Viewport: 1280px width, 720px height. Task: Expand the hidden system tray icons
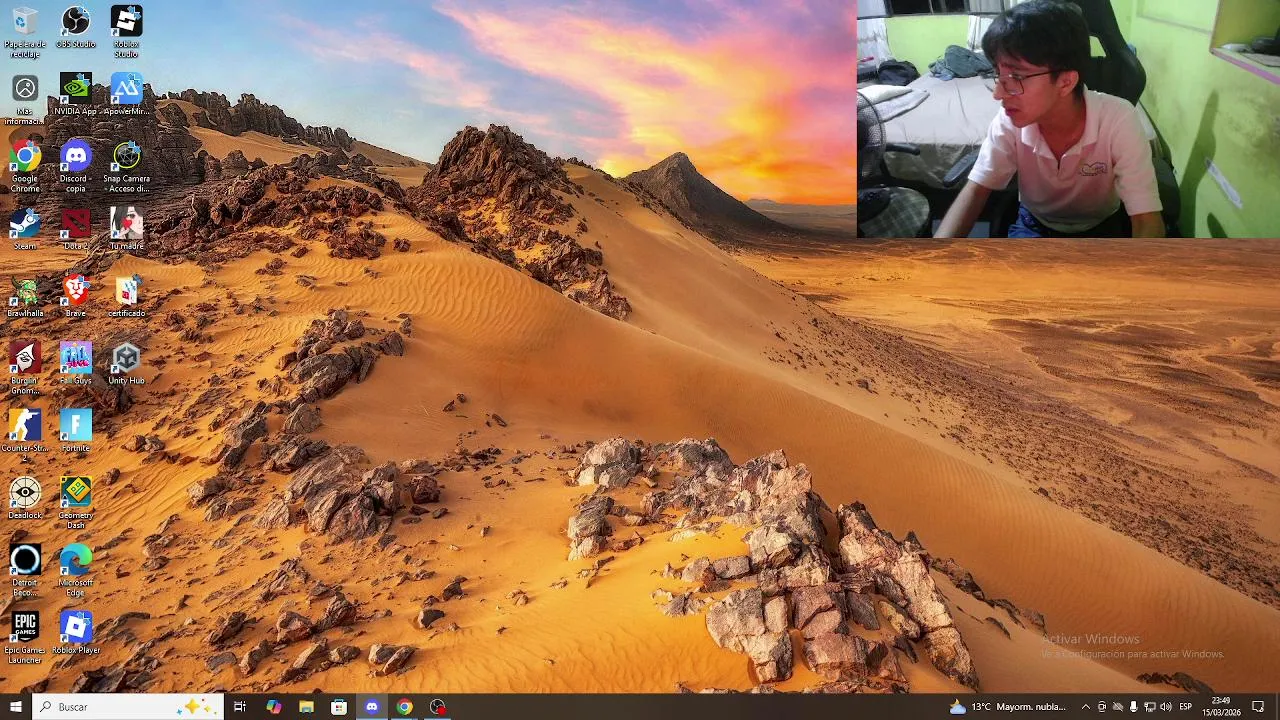pos(1085,707)
